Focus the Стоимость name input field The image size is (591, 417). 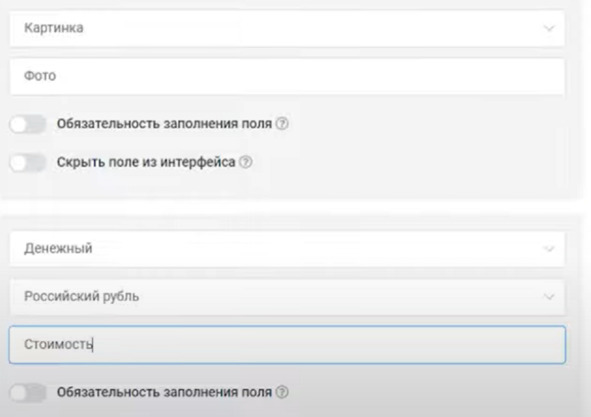click(x=287, y=345)
